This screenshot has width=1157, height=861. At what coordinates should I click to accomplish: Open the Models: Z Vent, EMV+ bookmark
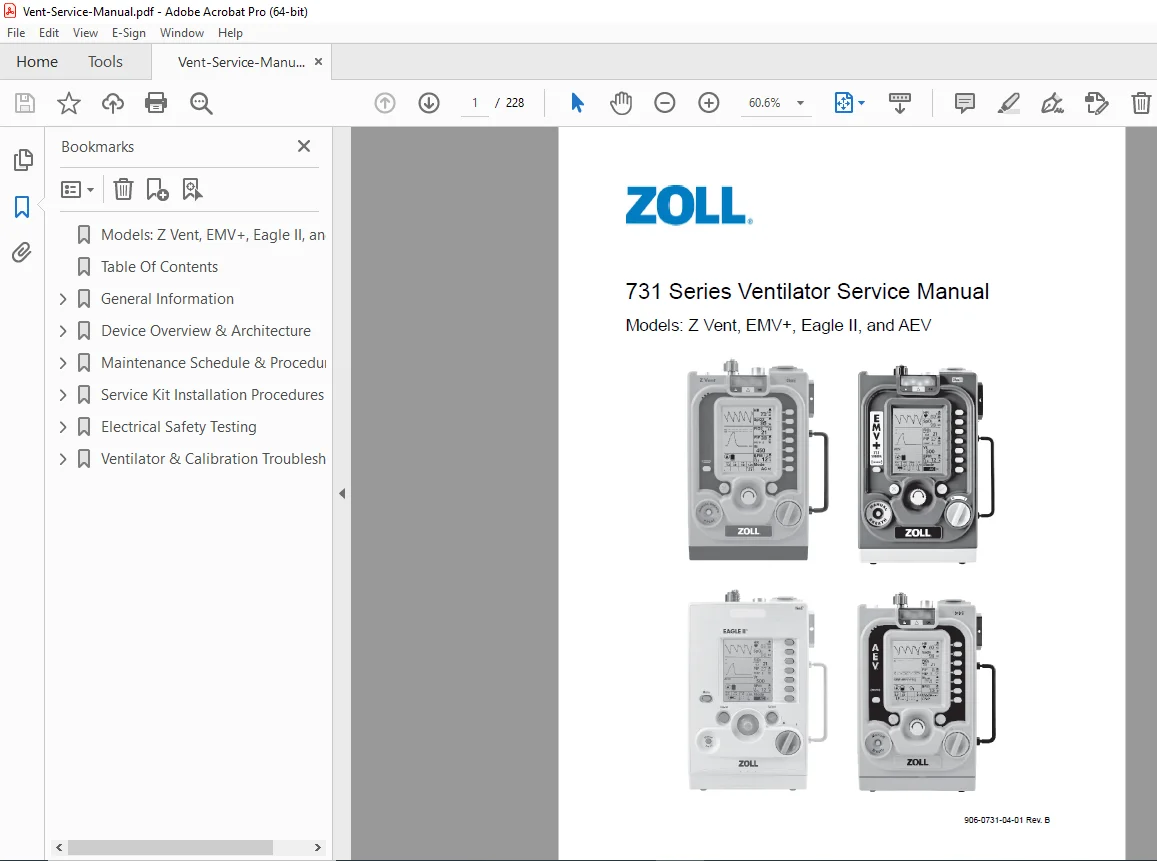(x=213, y=235)
